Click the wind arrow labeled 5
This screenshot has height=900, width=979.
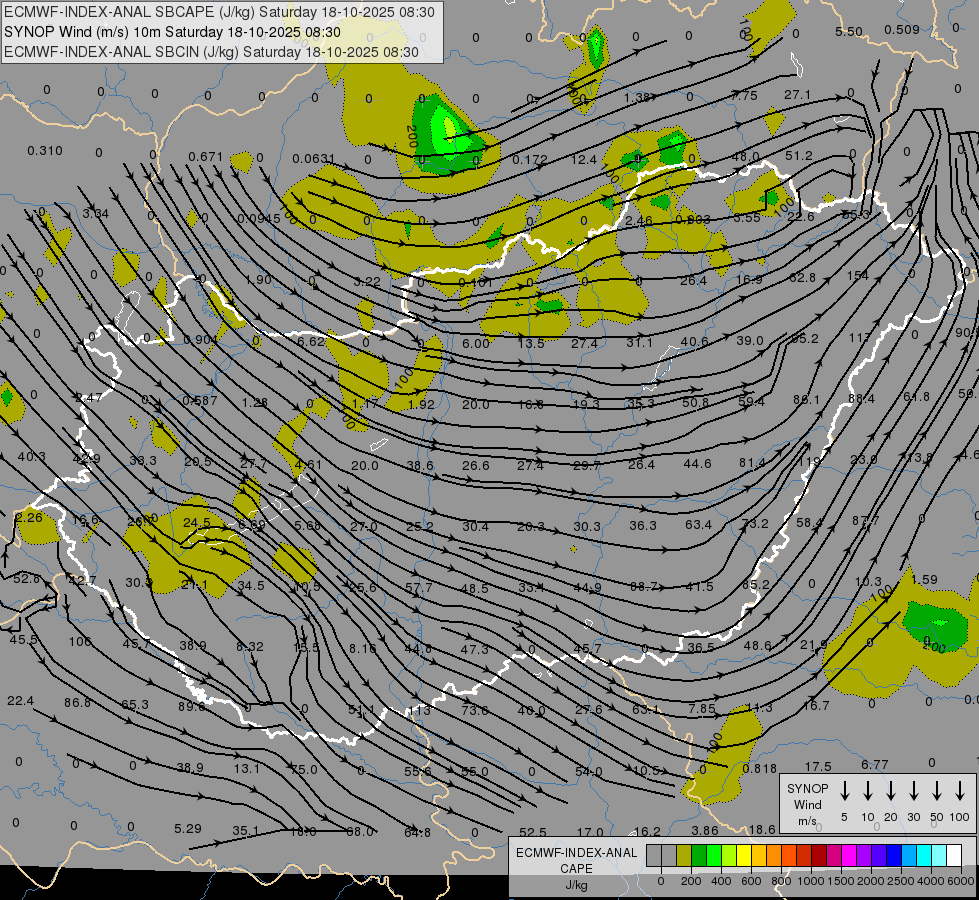[x=844, y=791]
